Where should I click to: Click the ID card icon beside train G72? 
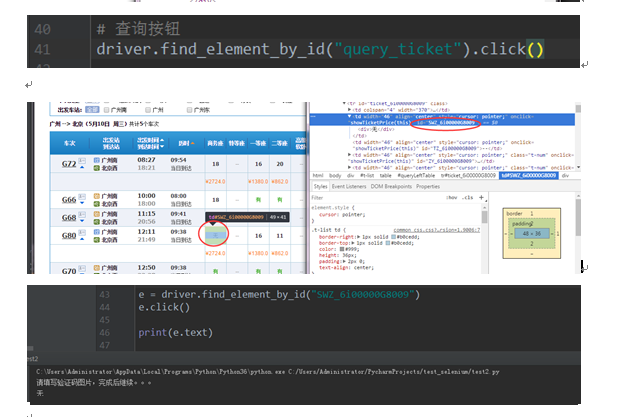point(82,161)
